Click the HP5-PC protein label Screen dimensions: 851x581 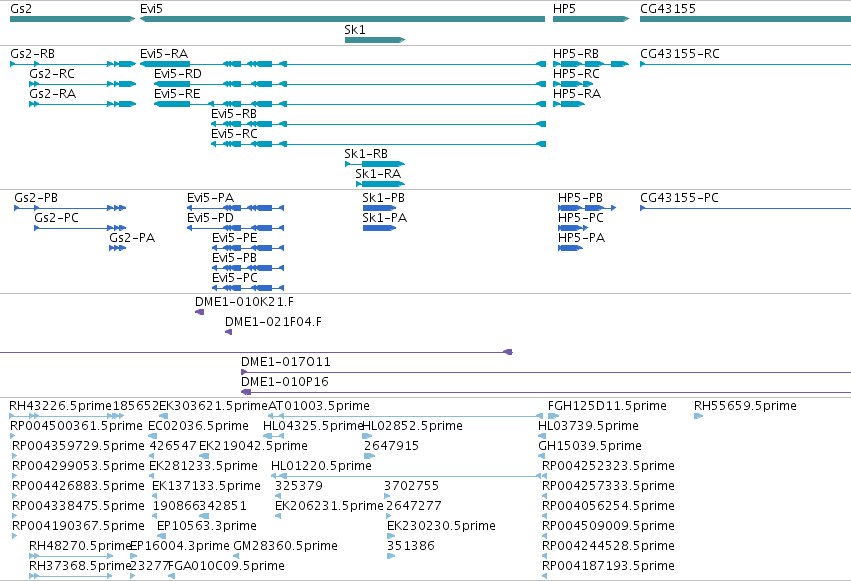point(581,219)
